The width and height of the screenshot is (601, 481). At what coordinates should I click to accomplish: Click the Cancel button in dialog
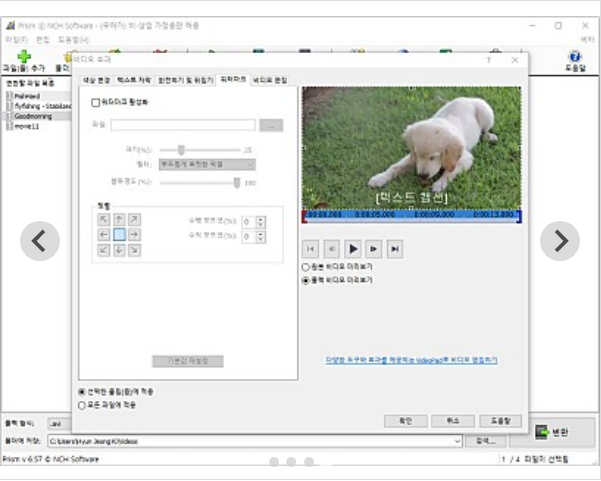coord(453,421)
